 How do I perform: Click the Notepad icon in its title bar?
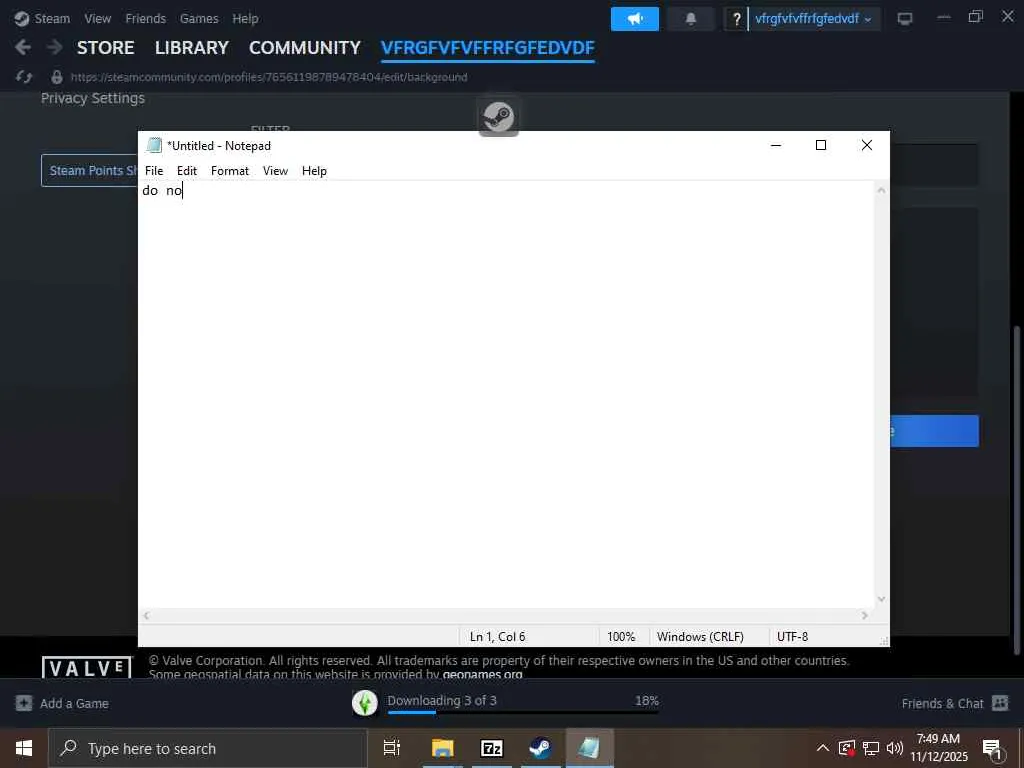(154, 145)
